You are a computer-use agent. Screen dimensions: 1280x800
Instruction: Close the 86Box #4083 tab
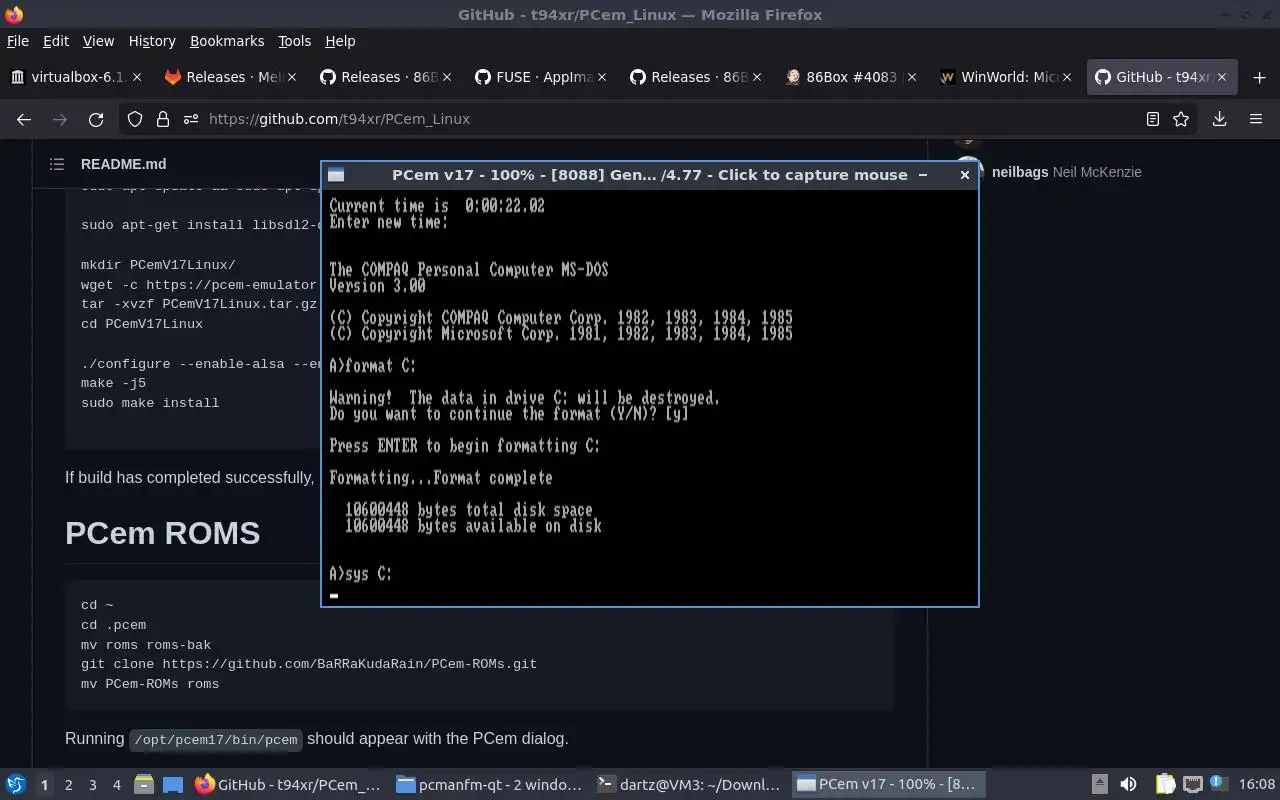pyautogui.click(x=912, y=77)
